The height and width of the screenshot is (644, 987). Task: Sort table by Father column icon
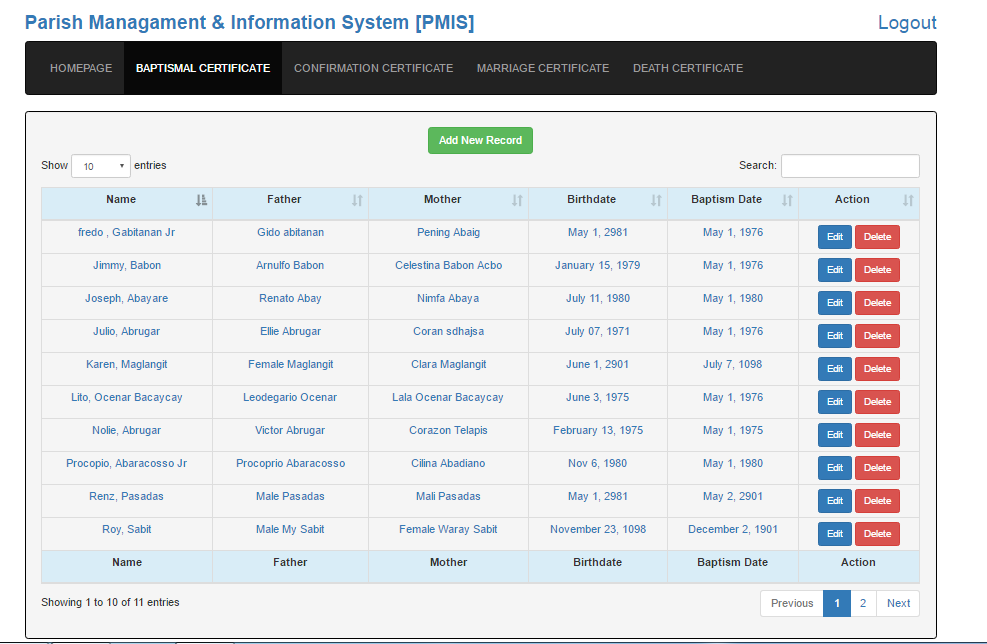coord(357,200)
